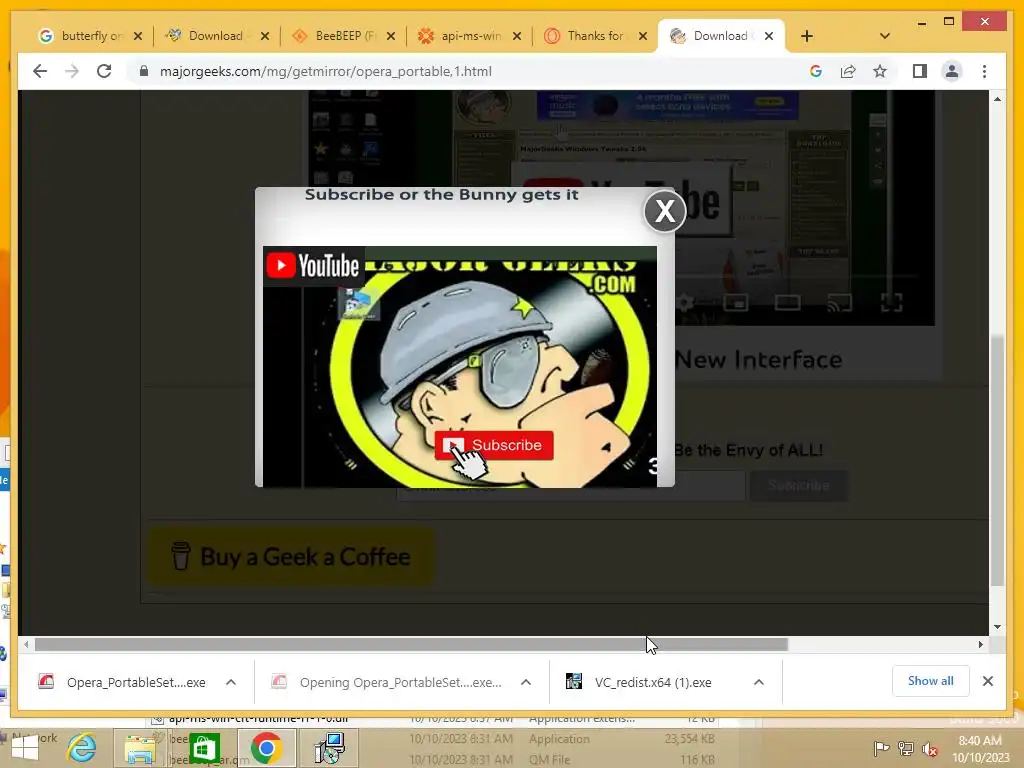Click the Google icon in address bar
Image resolution: width=1024 pixels, height=768 pixels.
(816, 71)
